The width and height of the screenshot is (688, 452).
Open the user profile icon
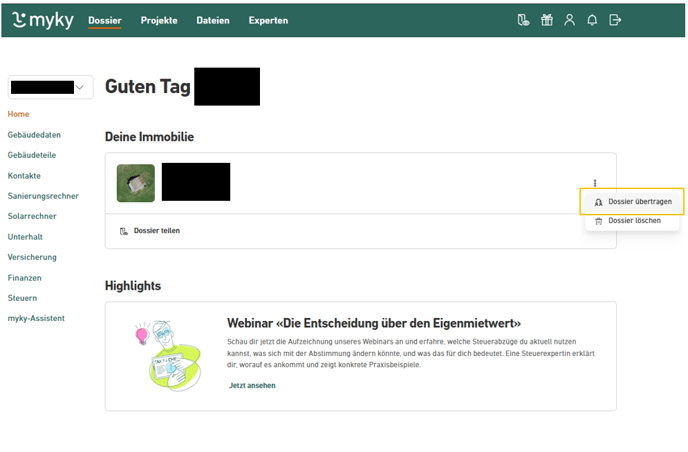tap(570, 20)
